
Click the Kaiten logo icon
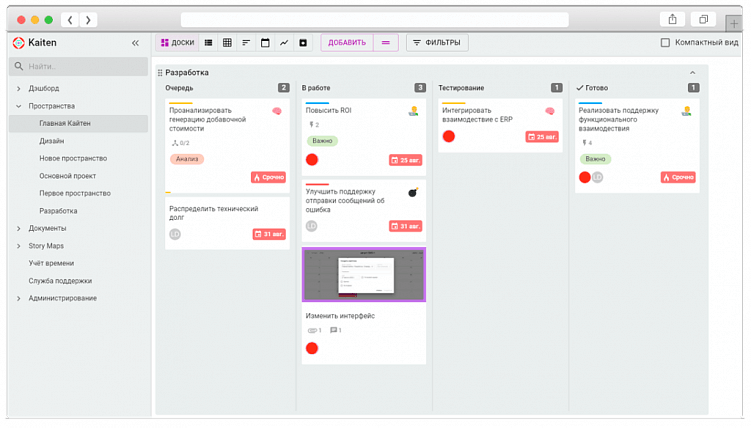(x=19, y=43)
